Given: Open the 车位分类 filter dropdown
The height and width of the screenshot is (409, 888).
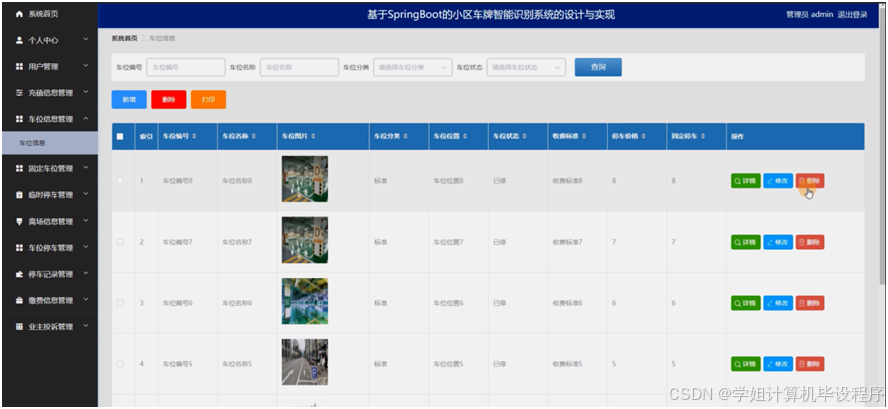Looking at the screenshot, I should (x=413, y=67).
